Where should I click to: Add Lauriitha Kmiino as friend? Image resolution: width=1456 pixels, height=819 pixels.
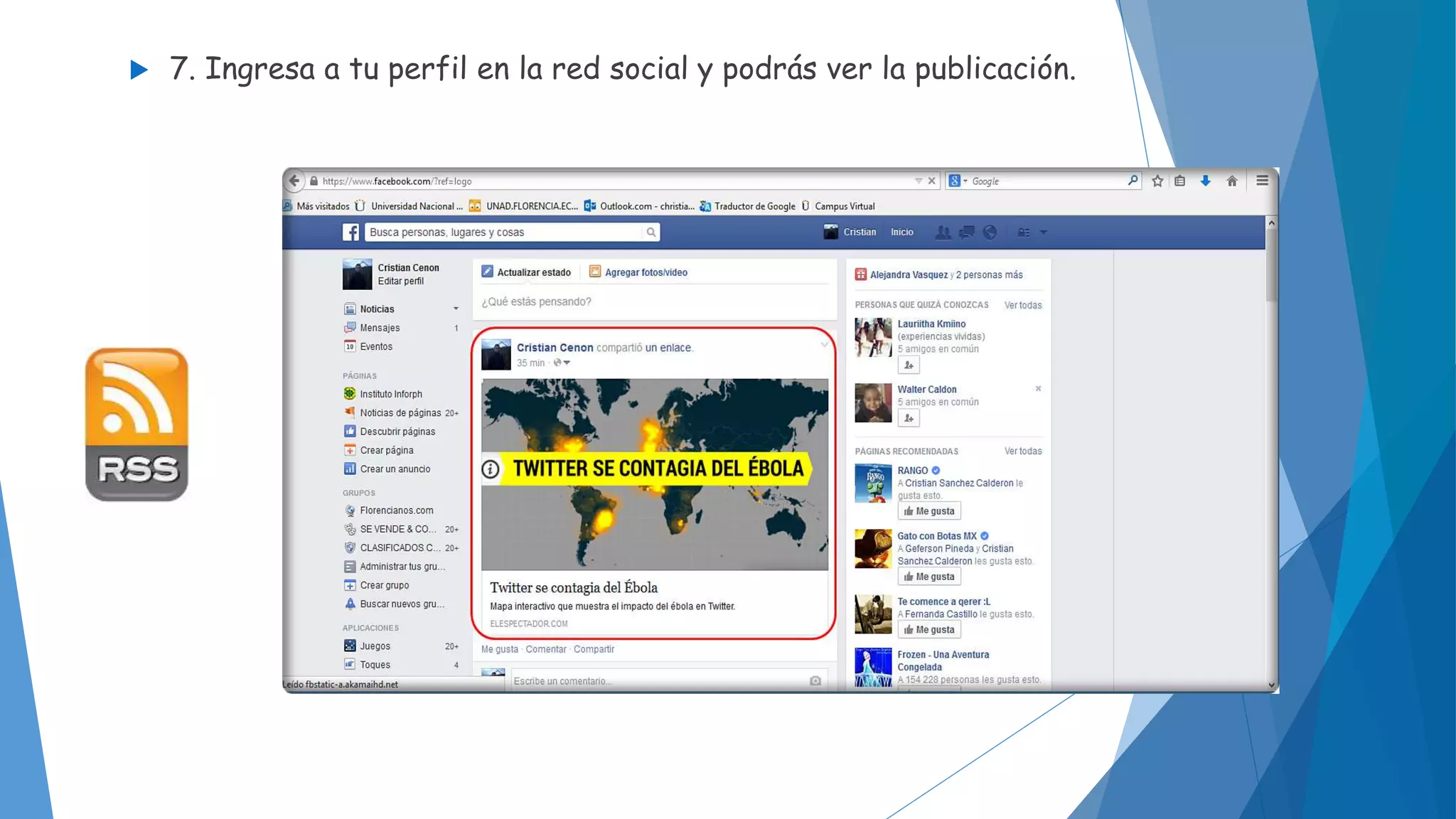click(909, 365)
